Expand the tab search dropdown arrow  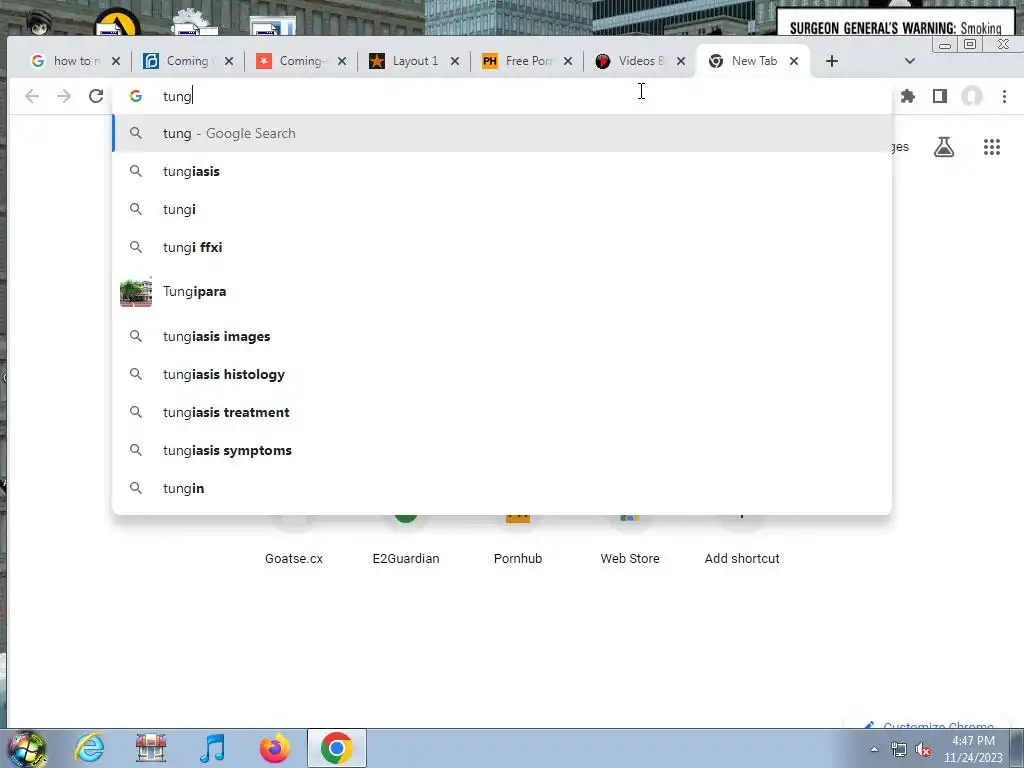(910, 61)
